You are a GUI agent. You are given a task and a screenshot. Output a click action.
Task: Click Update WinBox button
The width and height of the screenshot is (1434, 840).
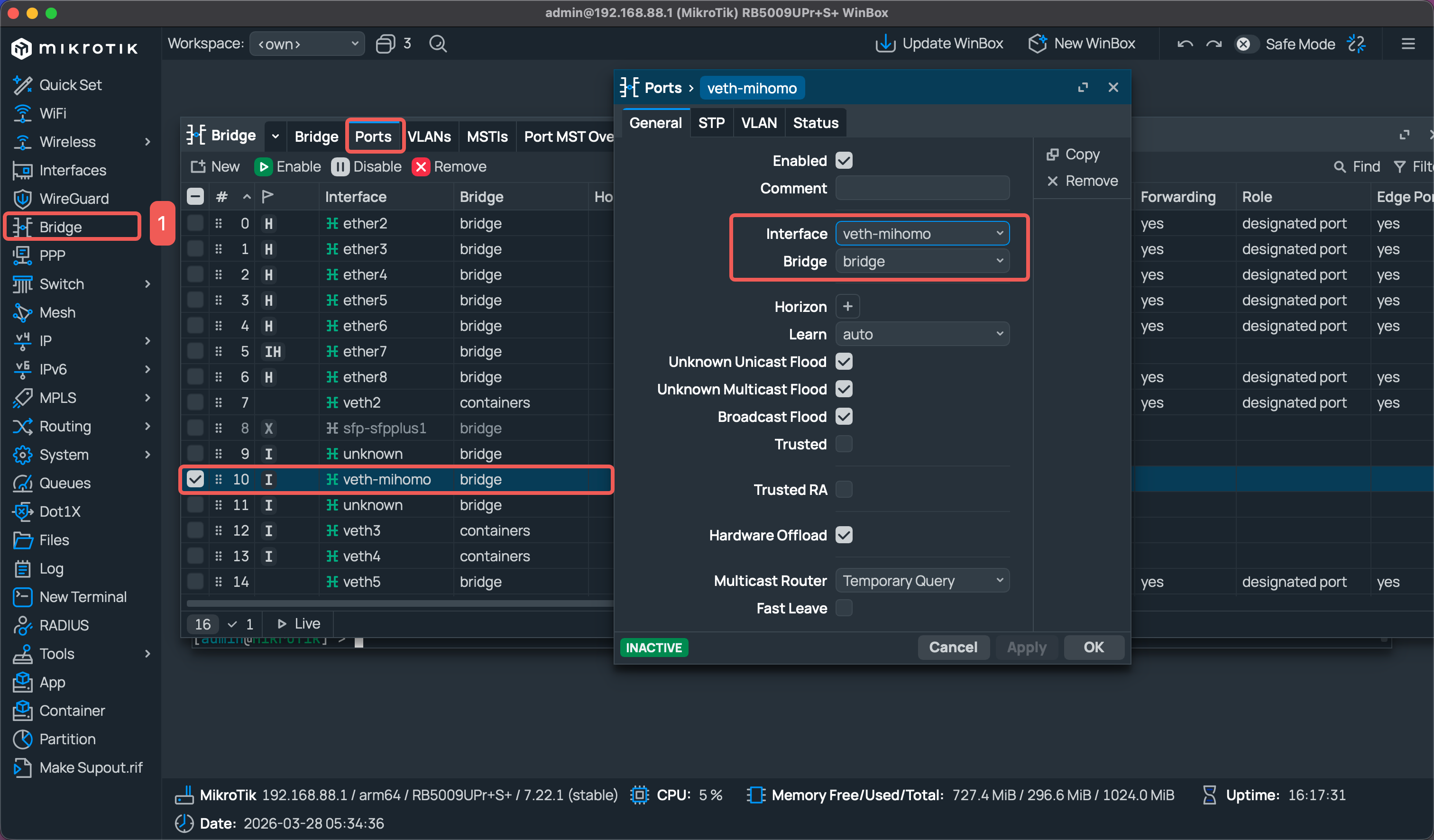tap(939, 44)
